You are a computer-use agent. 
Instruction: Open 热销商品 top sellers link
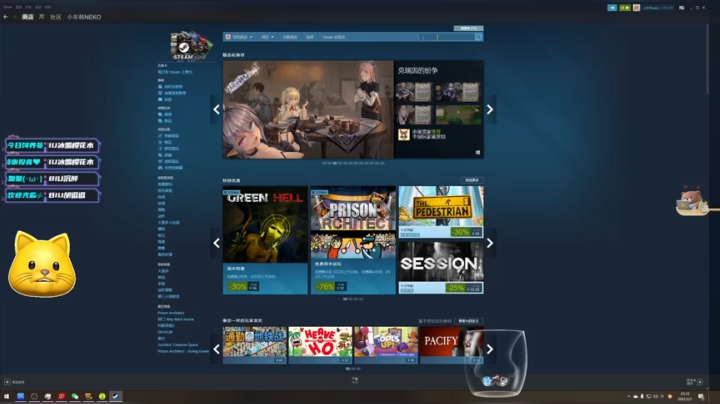pos(172,136)
